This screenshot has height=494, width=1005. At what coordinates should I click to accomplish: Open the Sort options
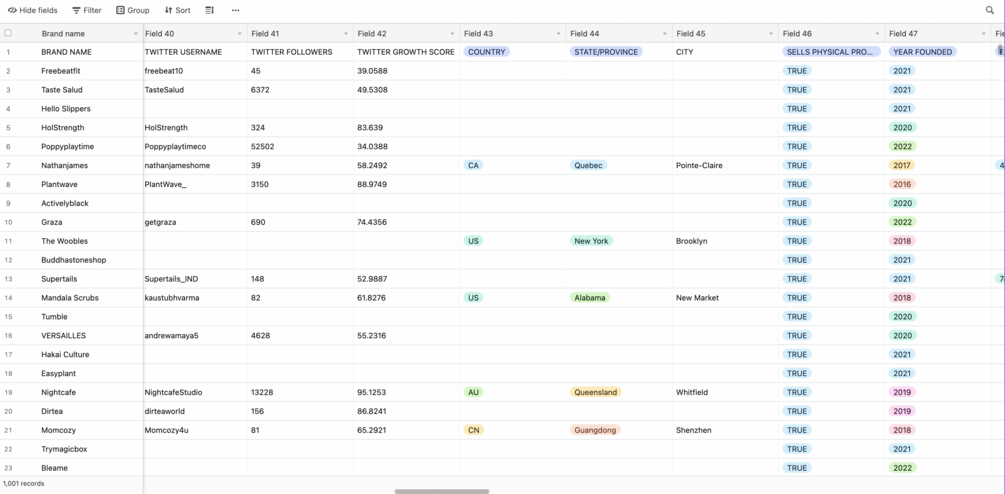pos(177,10)
